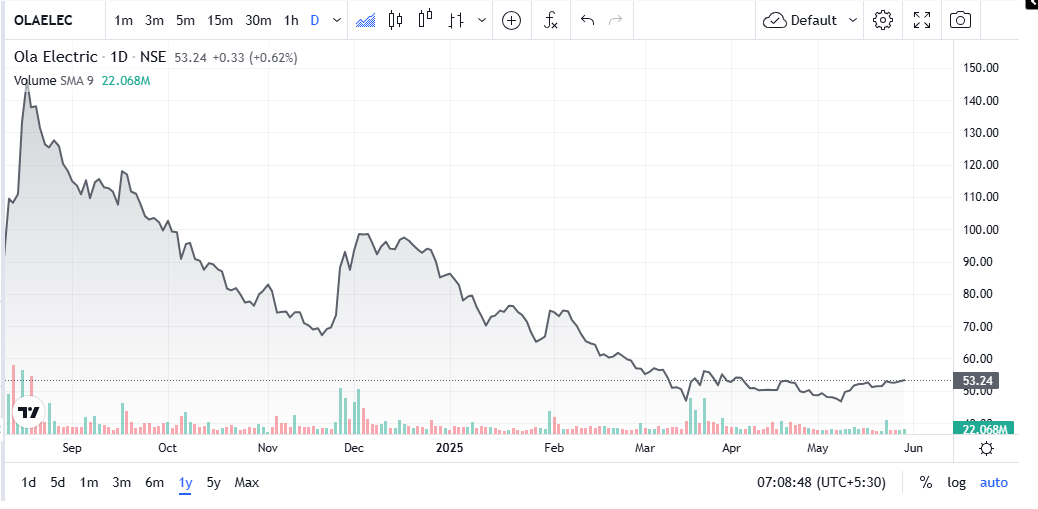Expand the chart style dropdown arrow
Screen dimensions: 1038x509
(x=482, y=21)
